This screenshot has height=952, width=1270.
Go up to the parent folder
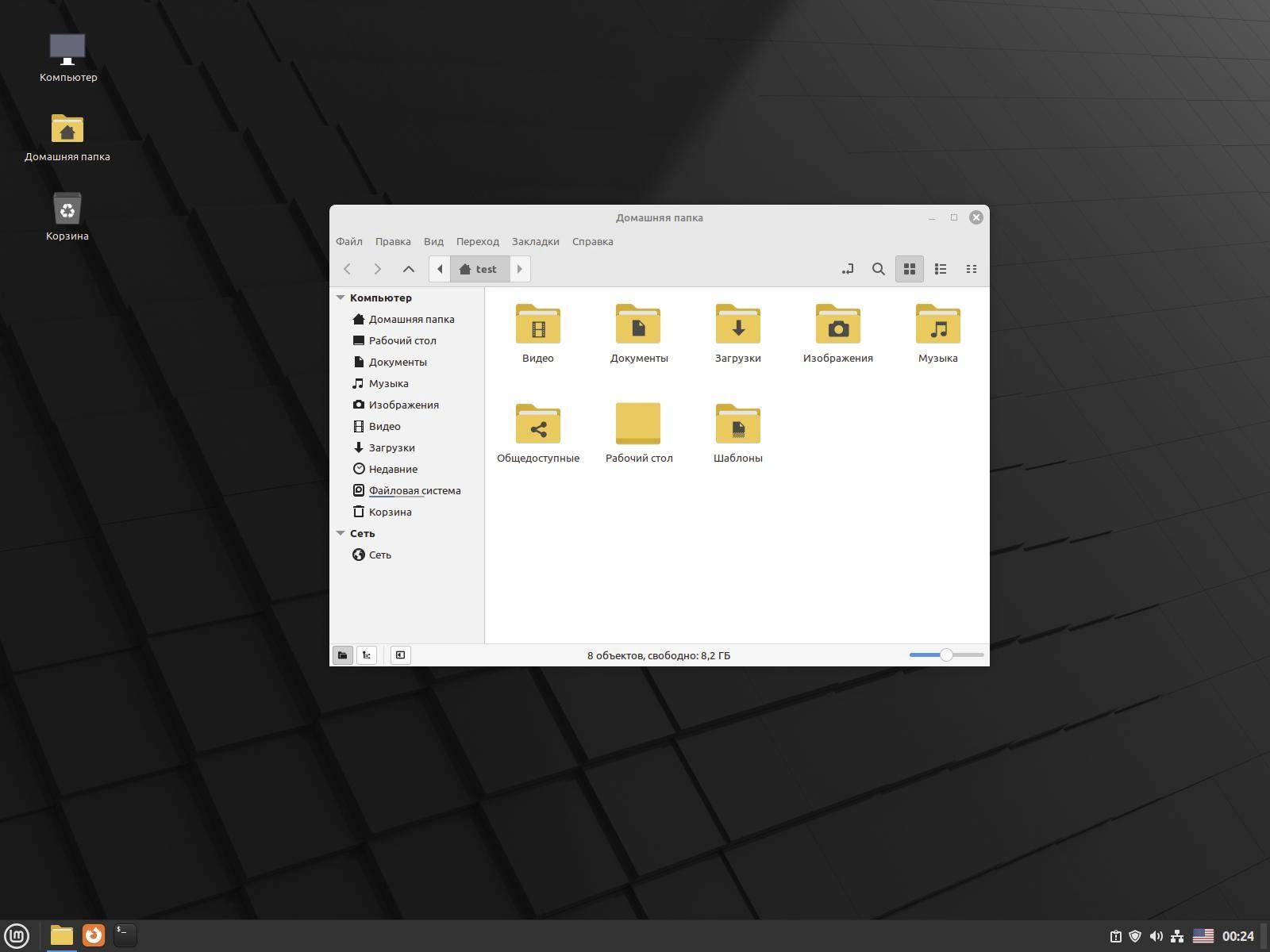(409, 269)
